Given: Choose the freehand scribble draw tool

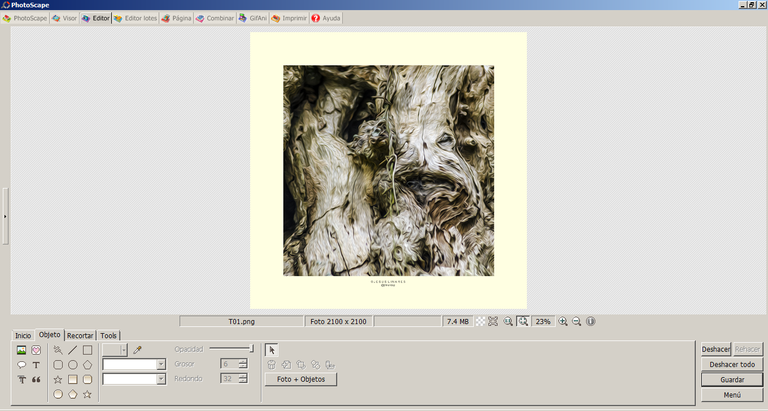Looking at the screenshot, I should coord(58,350).
